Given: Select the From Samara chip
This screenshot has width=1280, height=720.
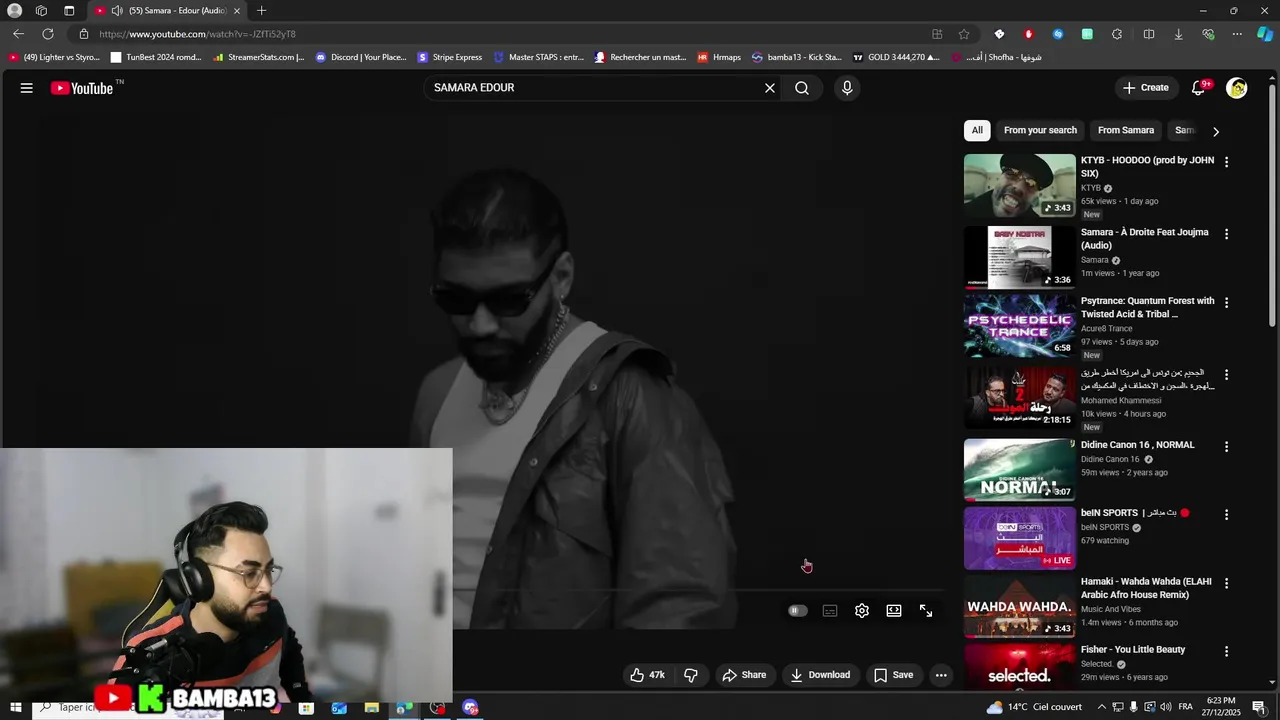Looking at the screenshot, I should click(1126, 130).
